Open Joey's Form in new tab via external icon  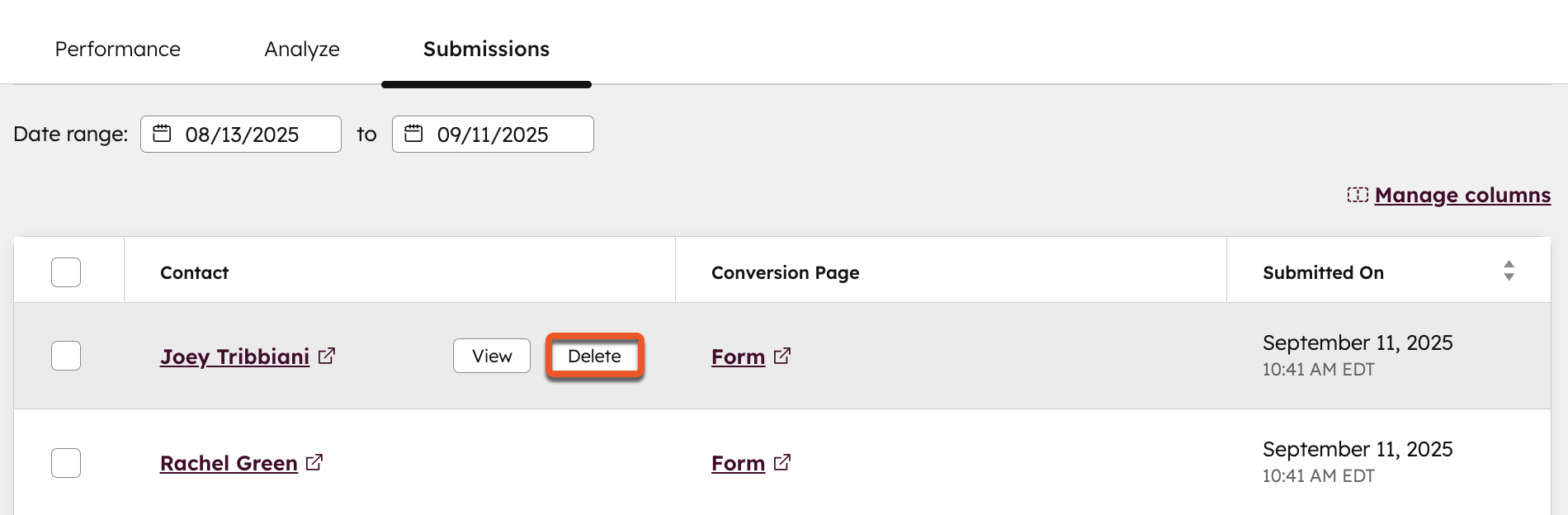[782, 357]
